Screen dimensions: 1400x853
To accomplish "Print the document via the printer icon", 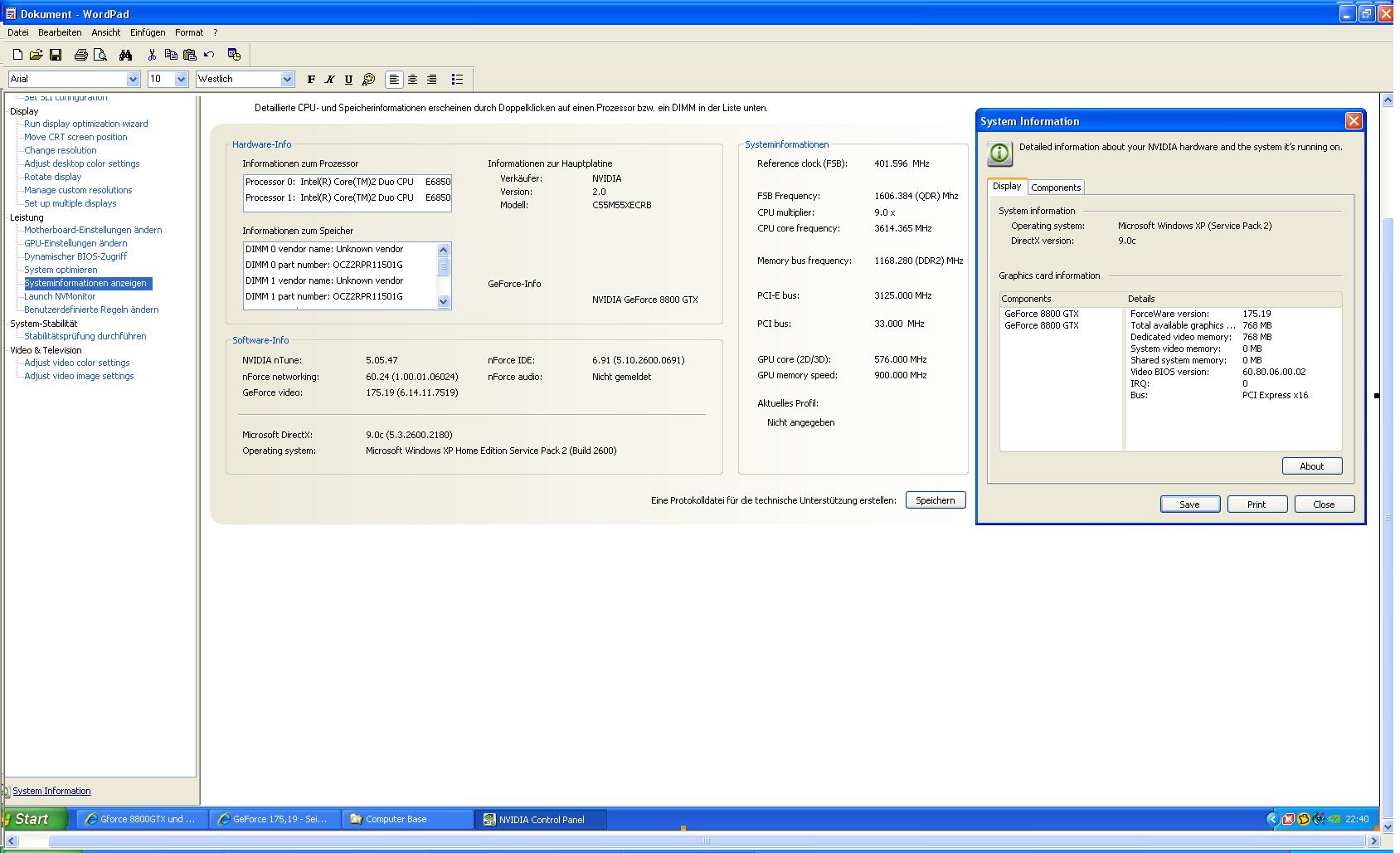I will 80,55.
